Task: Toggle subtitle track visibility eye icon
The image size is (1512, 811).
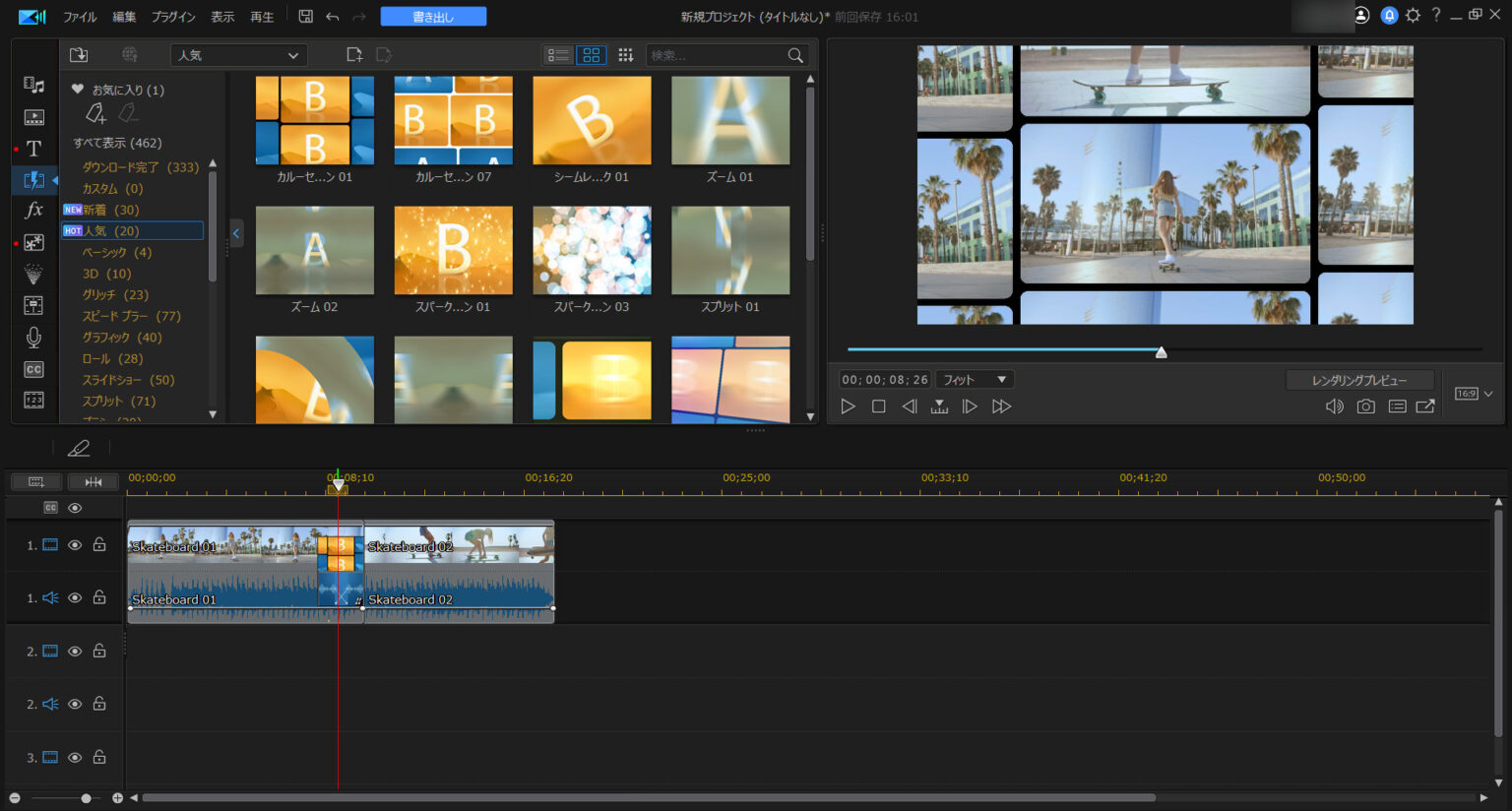Action: coord(74,508)
